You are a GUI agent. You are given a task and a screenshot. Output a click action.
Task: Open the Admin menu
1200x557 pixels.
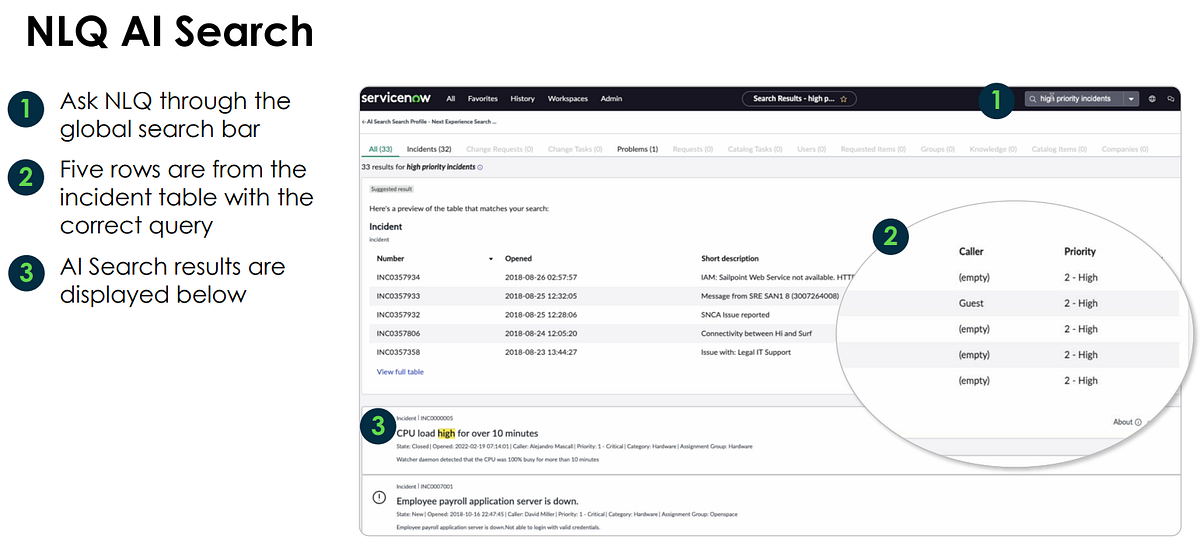pyautogui.click(x=611, y=99)
